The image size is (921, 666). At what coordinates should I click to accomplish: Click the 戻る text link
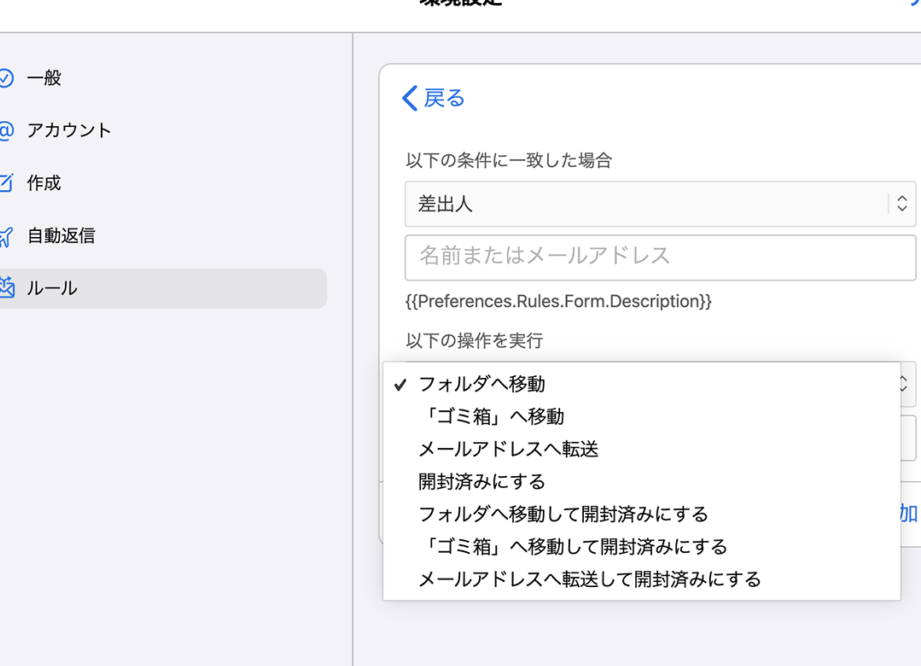pos(445,98)
